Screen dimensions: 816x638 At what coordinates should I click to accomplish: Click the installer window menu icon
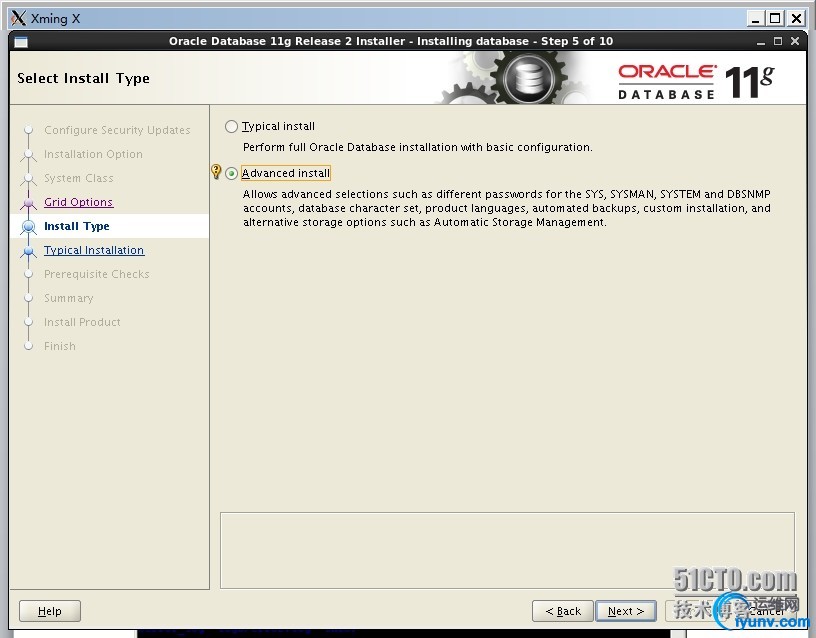[21, 42]
